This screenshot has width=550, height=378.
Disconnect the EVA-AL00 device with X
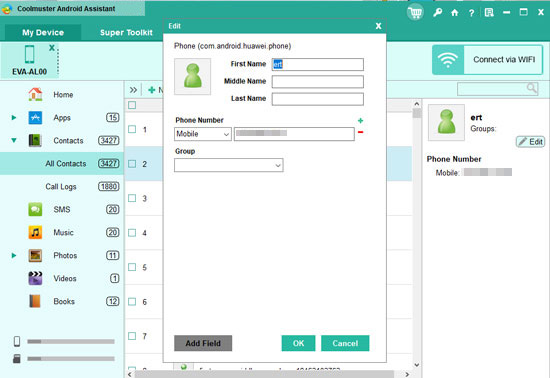52,47
